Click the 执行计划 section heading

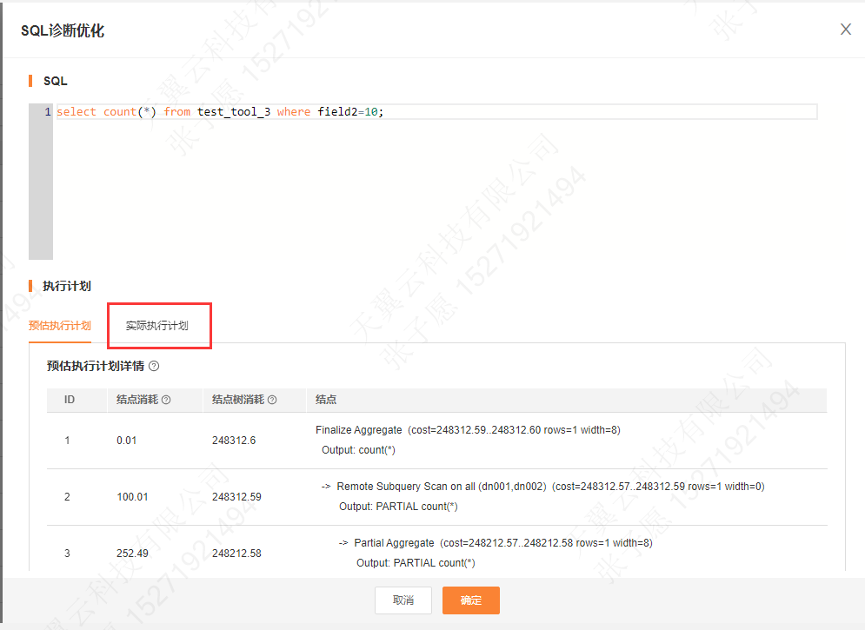click(67, 286)
